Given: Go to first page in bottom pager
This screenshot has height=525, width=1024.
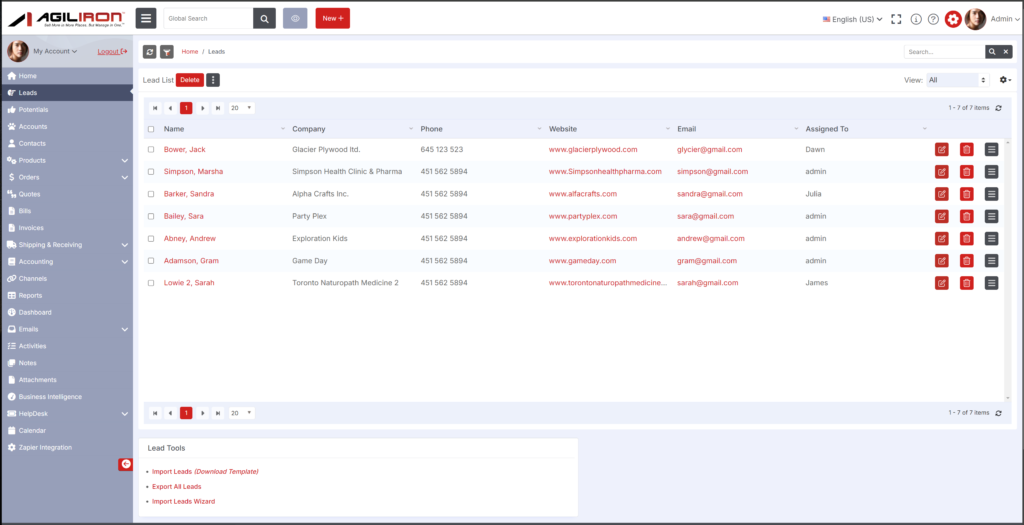Looking at the screenshot, I should (155, 413).
